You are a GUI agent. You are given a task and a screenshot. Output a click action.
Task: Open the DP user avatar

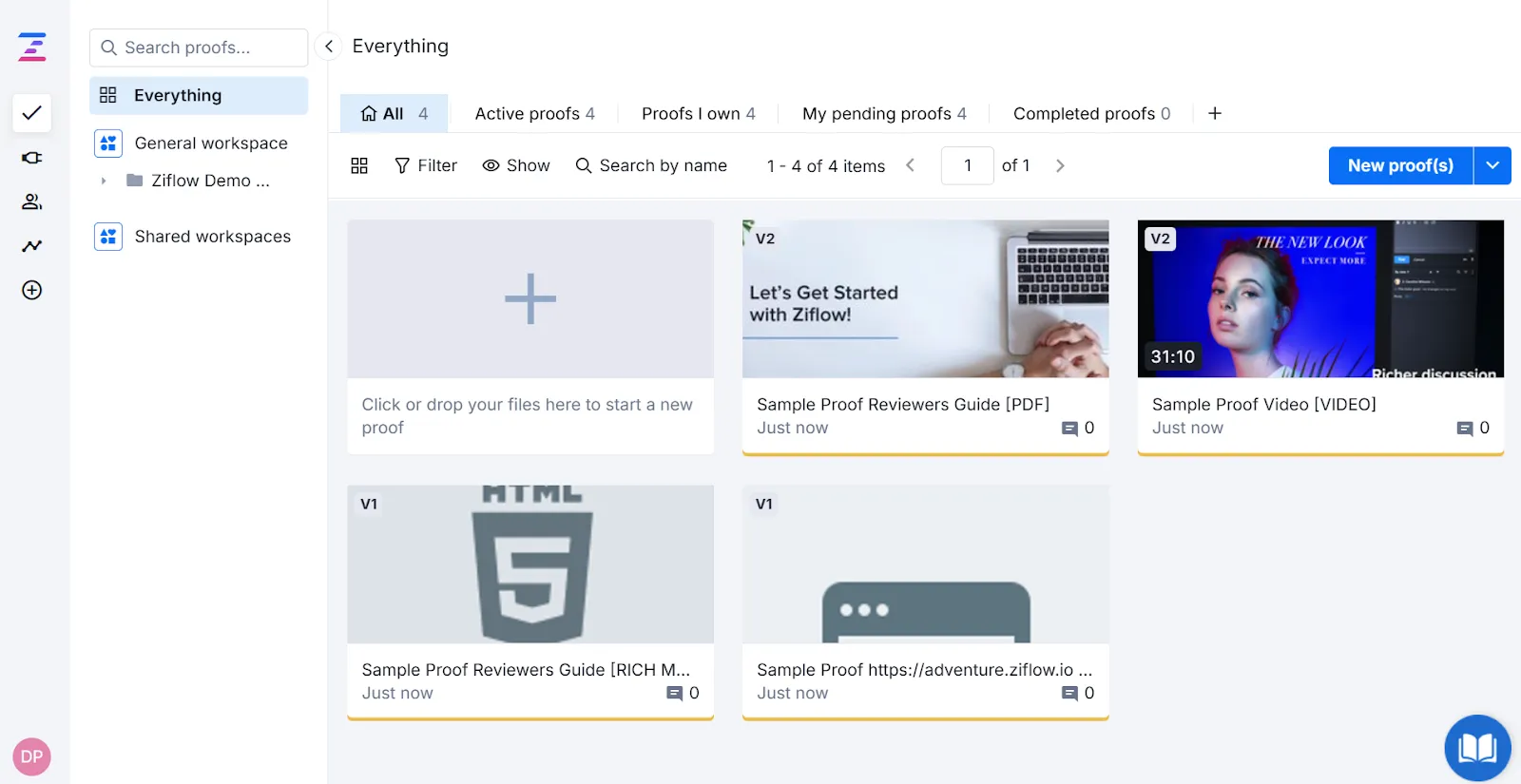pyautogui.click(x=31, y=756)
